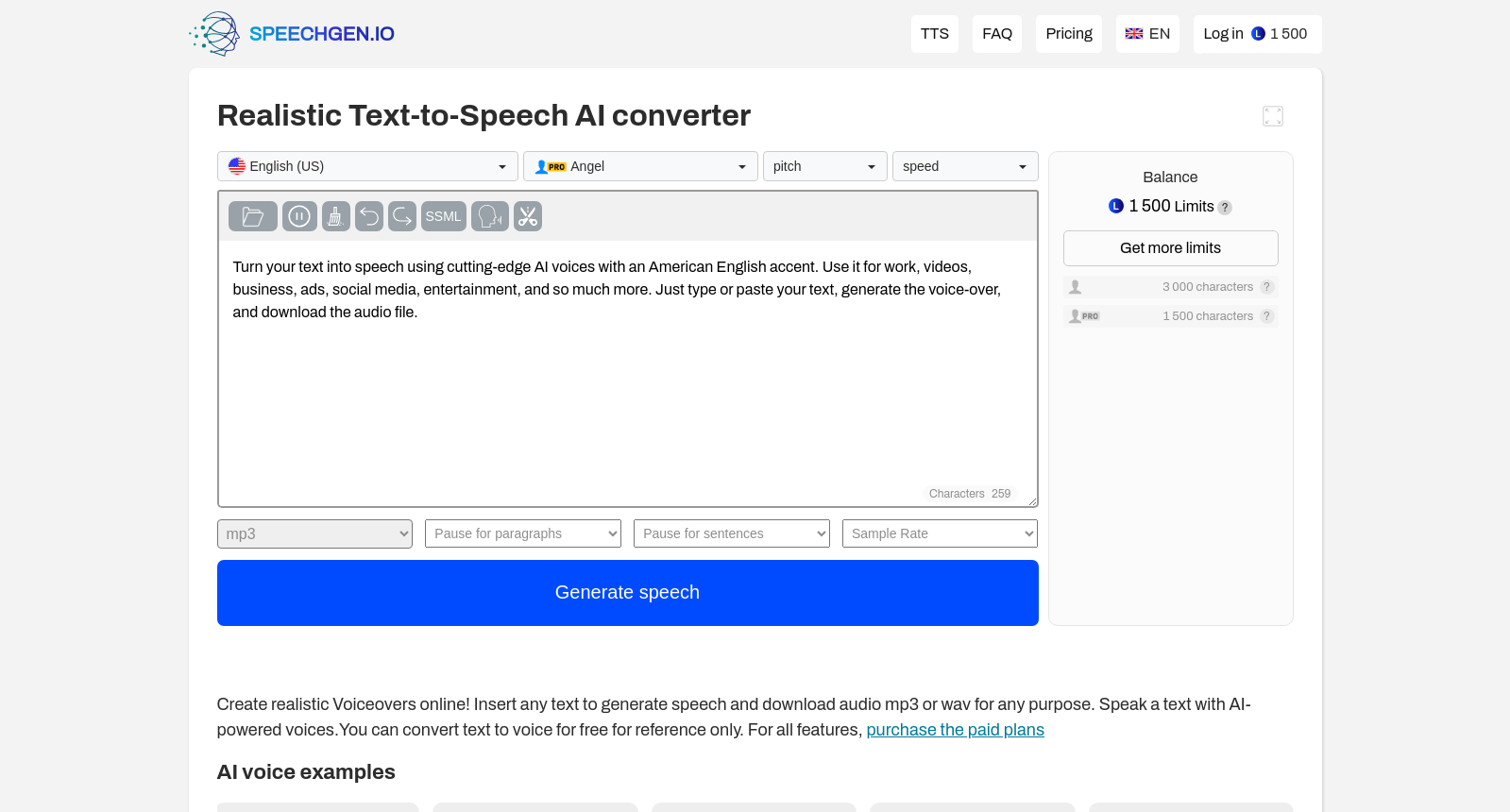Click the page title Realistic Text-to-Speech AI converter
1510x812 pixels.
(484, 115)
